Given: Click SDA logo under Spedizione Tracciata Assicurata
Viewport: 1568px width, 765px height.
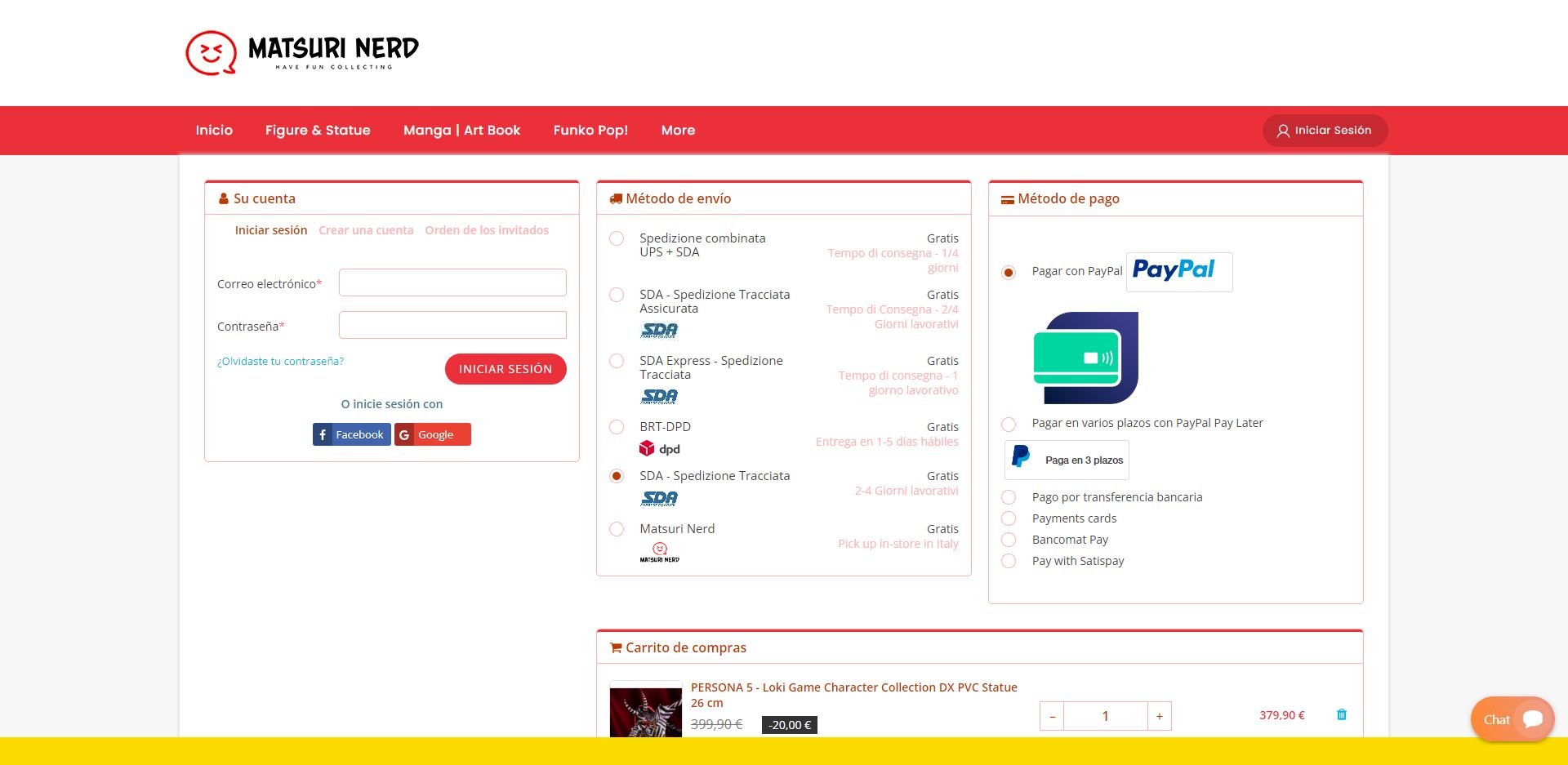Looking at the screenshot, I should [x=659, y=330].
